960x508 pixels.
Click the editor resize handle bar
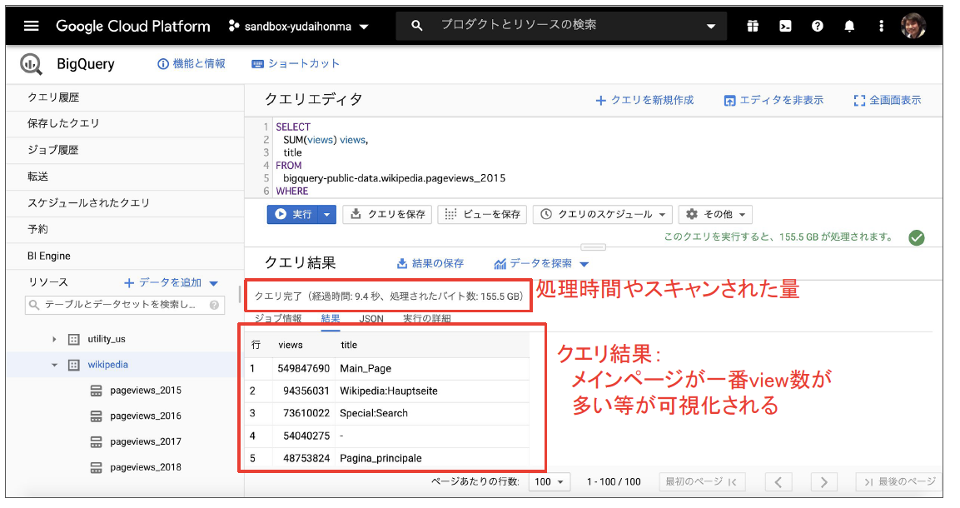tap(593, 247)
